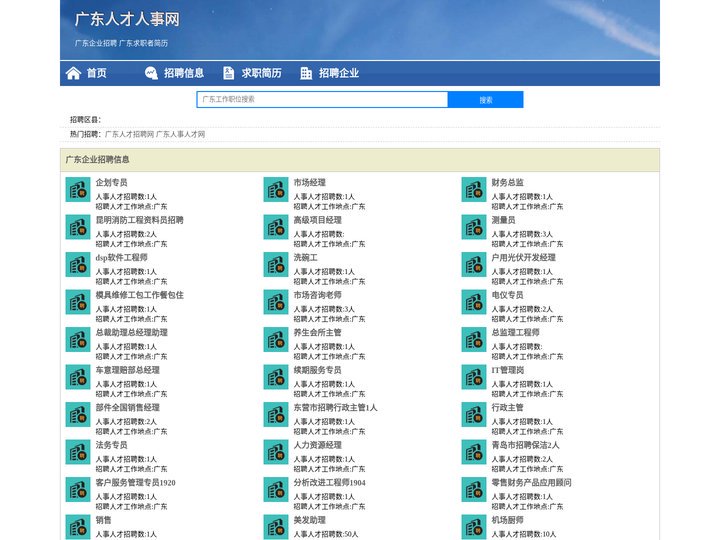Open the 洗碗工 job title link
Image resolution: width=720 pixels, height=540 pixels.
[306, 258]
